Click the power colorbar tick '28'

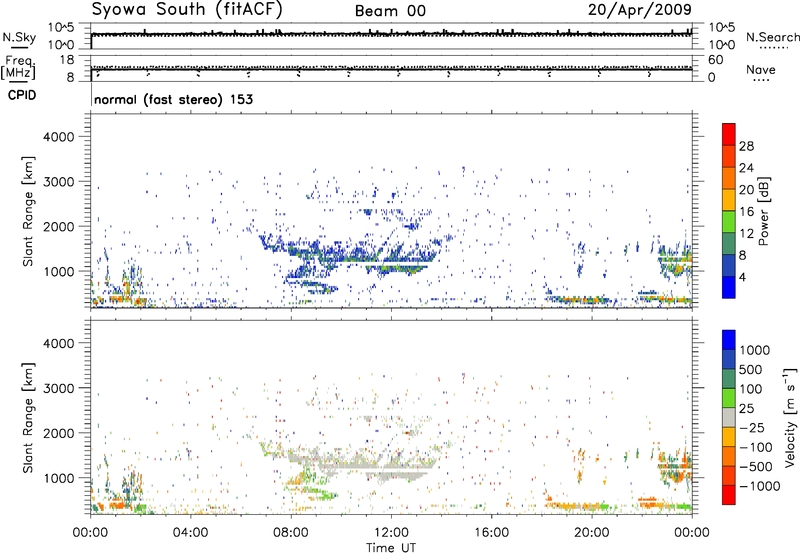point(746,146)
